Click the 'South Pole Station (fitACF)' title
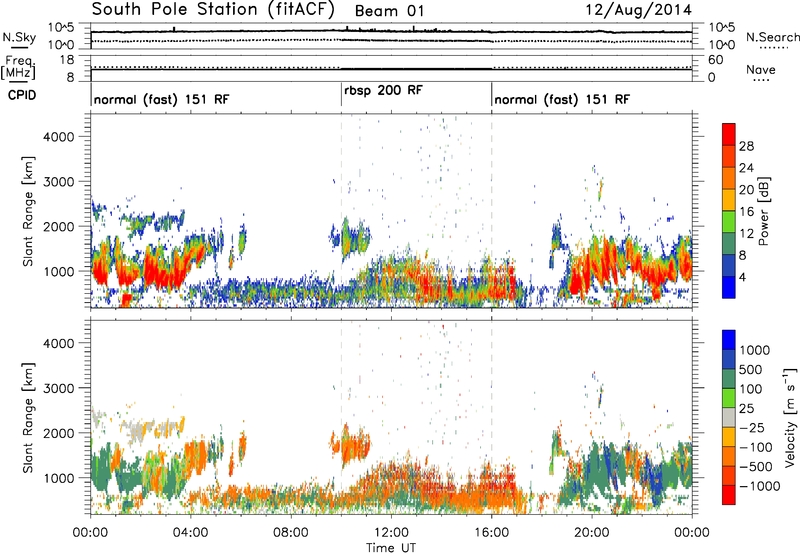 click(213, 9)
